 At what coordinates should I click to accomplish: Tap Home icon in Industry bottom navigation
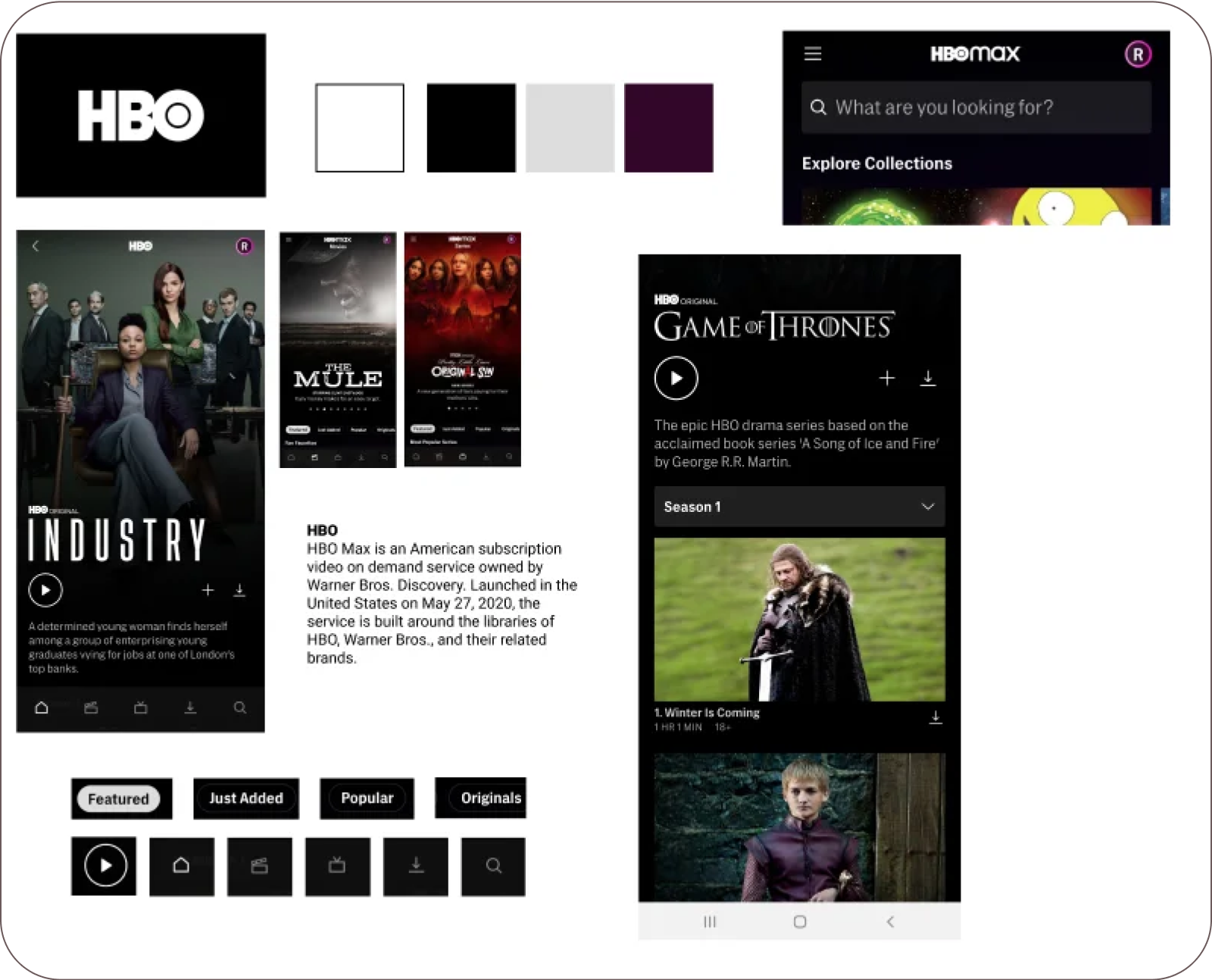tap(42, 707)
